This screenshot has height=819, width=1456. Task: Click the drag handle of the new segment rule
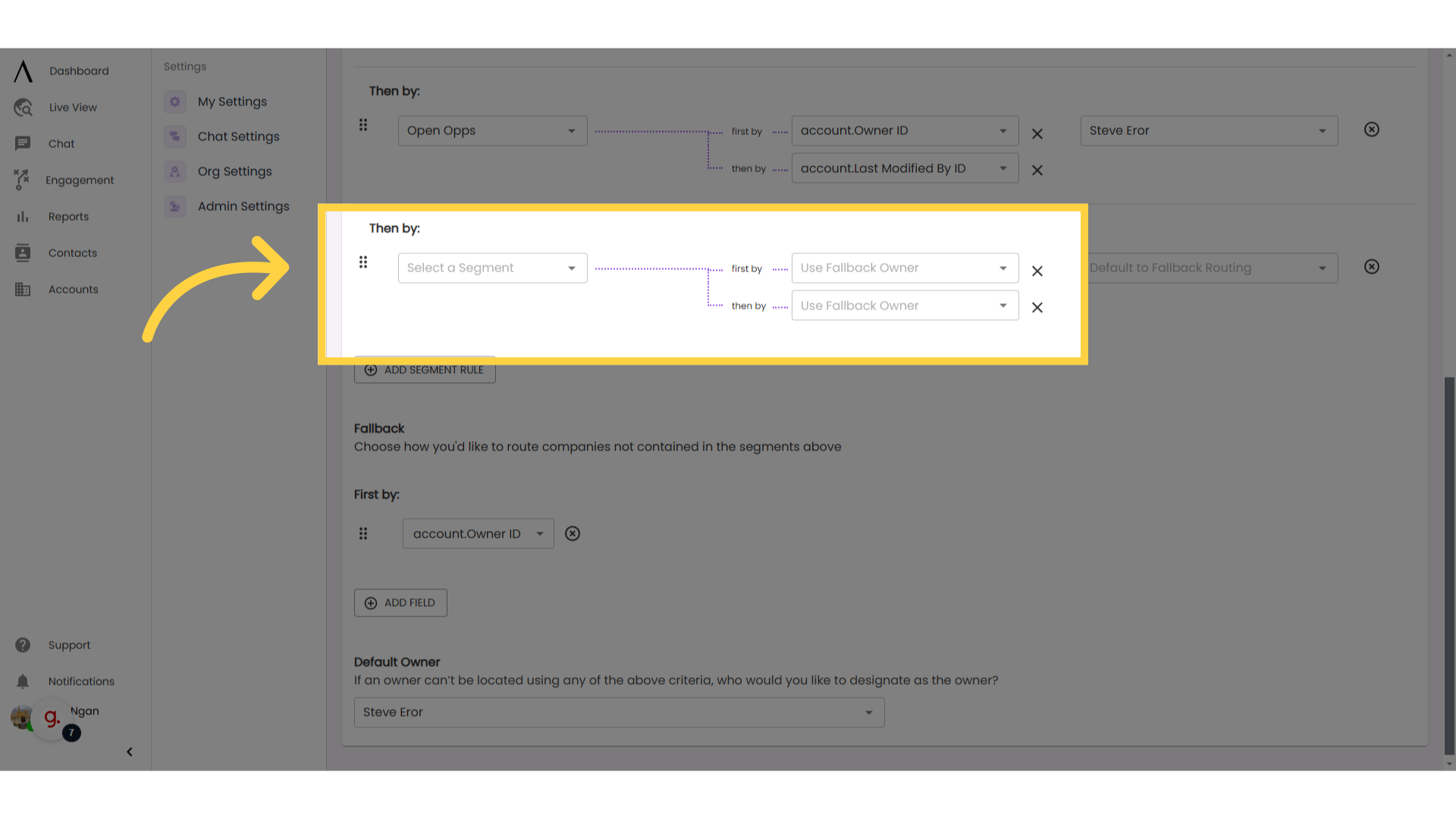(363, 262)
